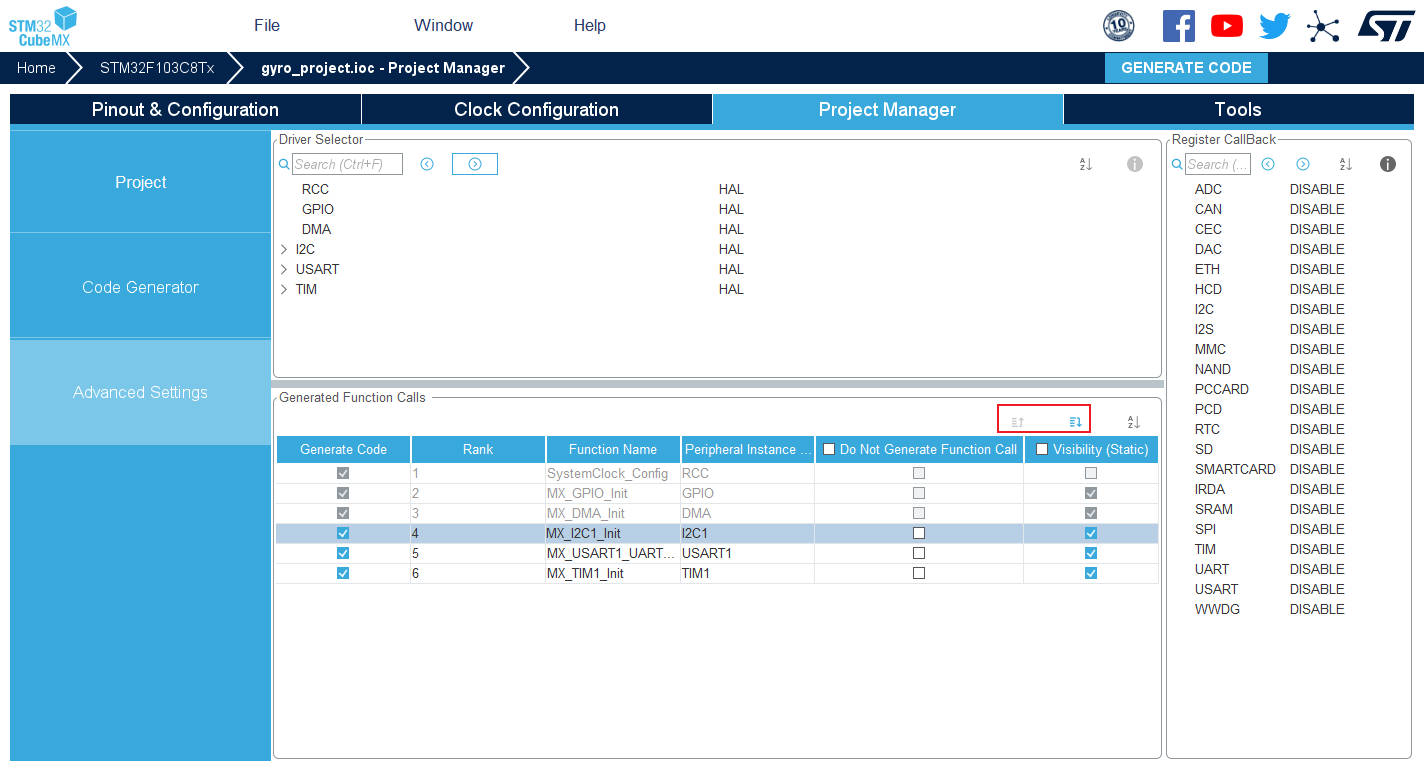The width and height of the screenshot is (1424, 771).
Task: Check Do Not Generate Function Call for TIM1
Action: pyautogui.click(x=919, y=573)
